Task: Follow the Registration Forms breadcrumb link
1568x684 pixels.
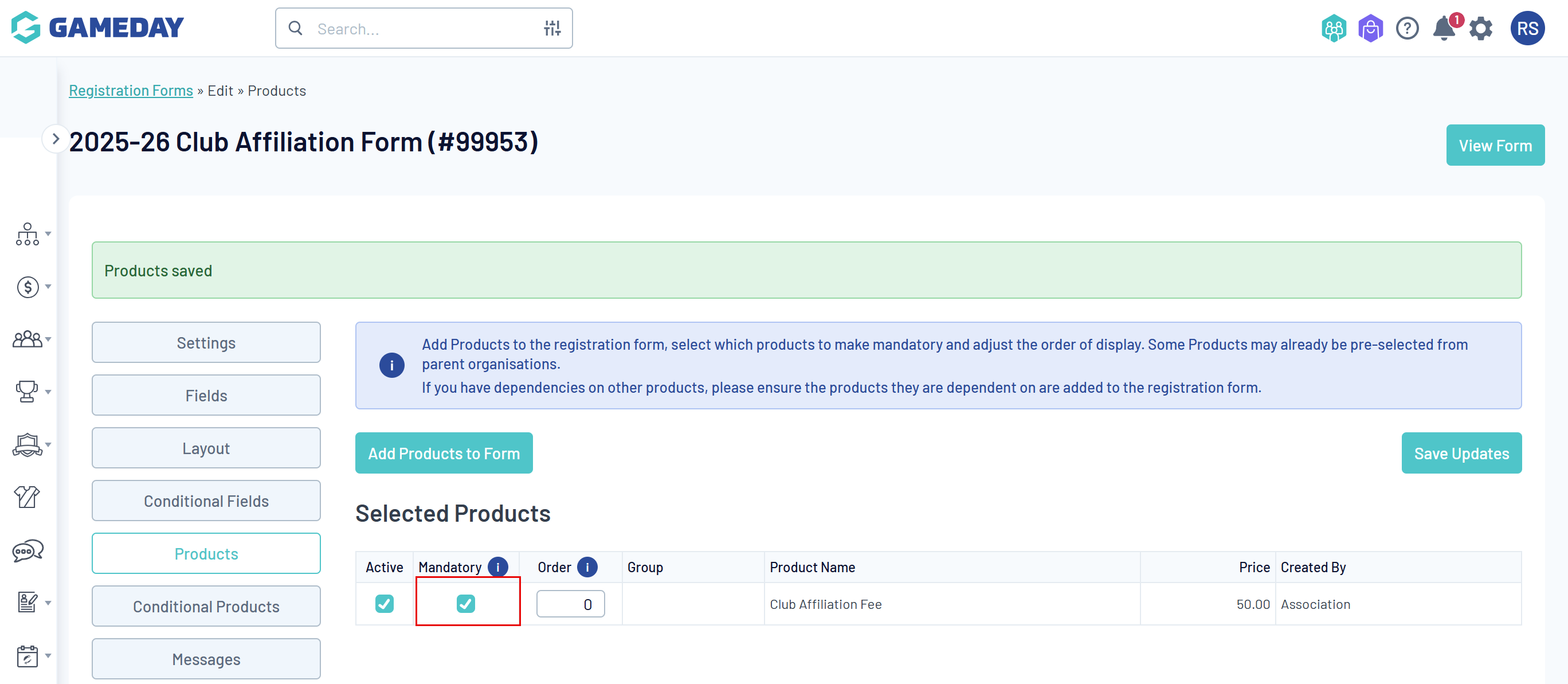Action: (x=131, y=91)
